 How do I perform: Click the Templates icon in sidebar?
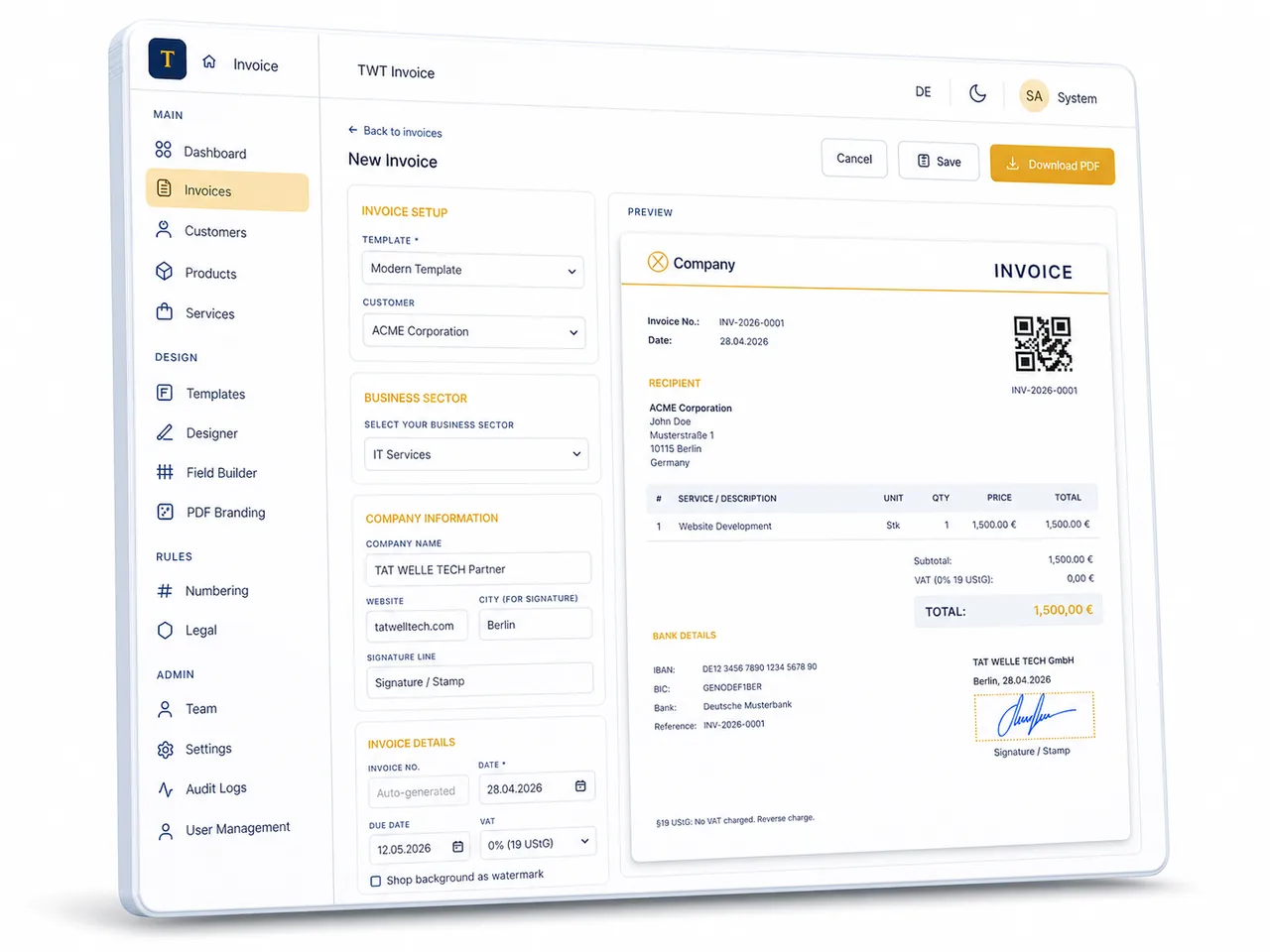[165, 392]
